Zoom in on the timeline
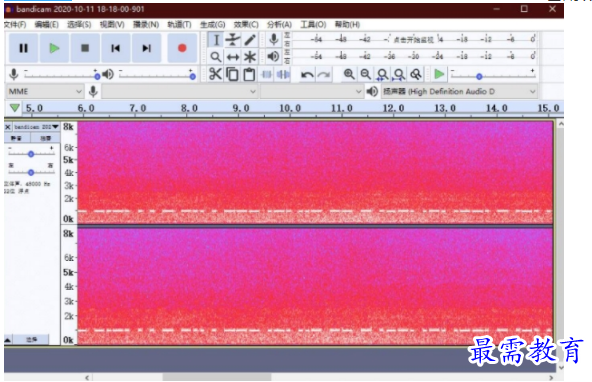Image resolution: width=592 pixels, height=382 pixels. pyautogui.click(x=349, y=74)
